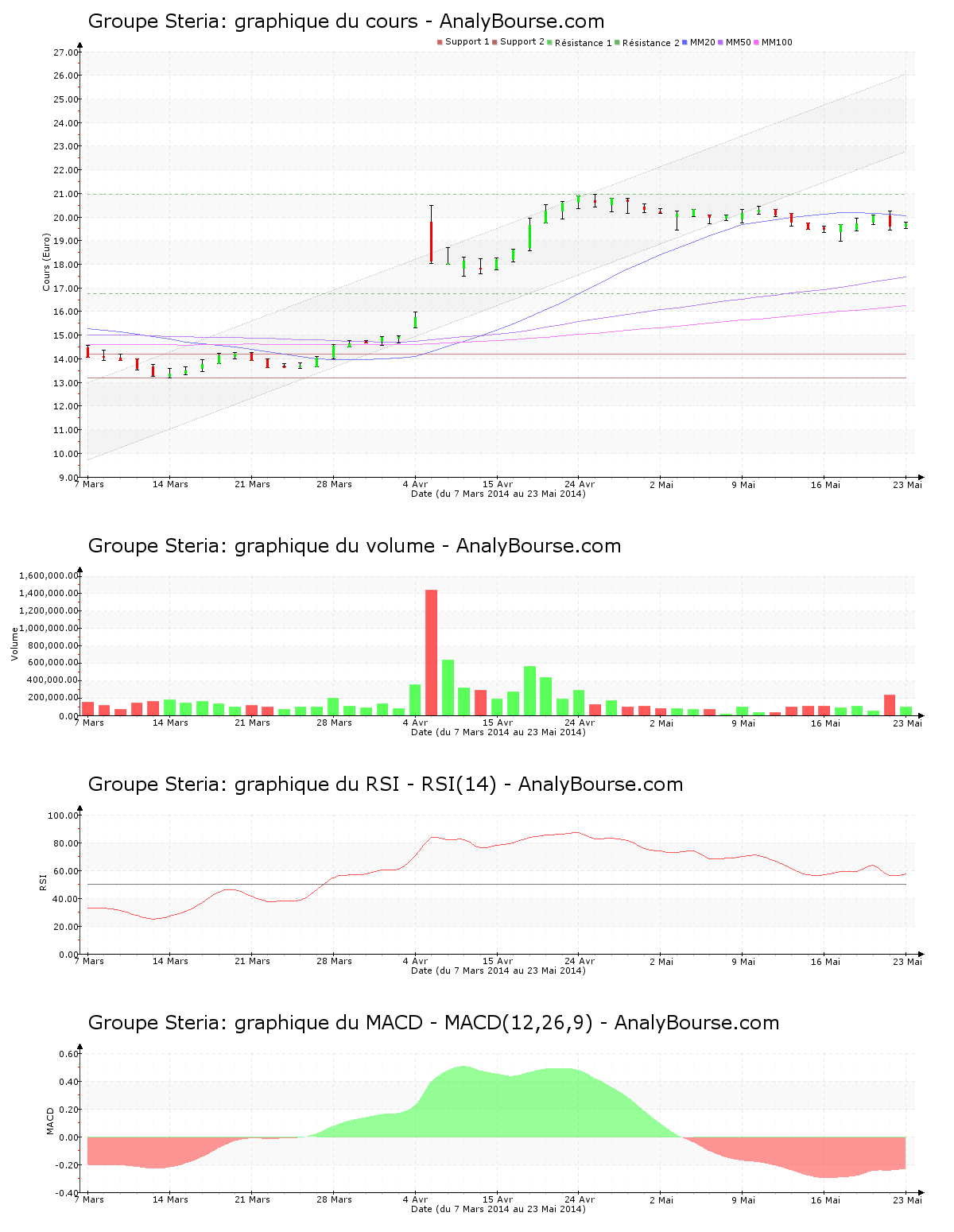This screenshot has height=1232, width=954.
Task: Click the 'RSI' y-axis title
Action: click(x=42, y=881)
